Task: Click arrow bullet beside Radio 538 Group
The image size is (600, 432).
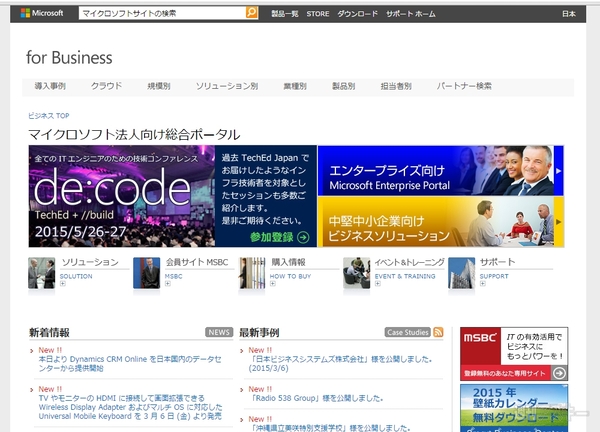Action: click(242, 390)
